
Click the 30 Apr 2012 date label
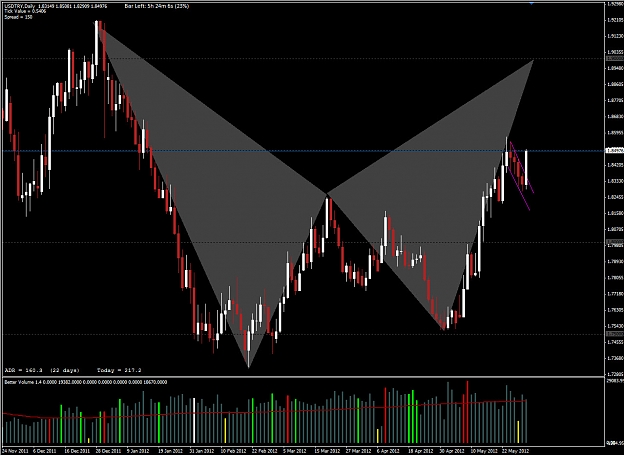point(451,450)
